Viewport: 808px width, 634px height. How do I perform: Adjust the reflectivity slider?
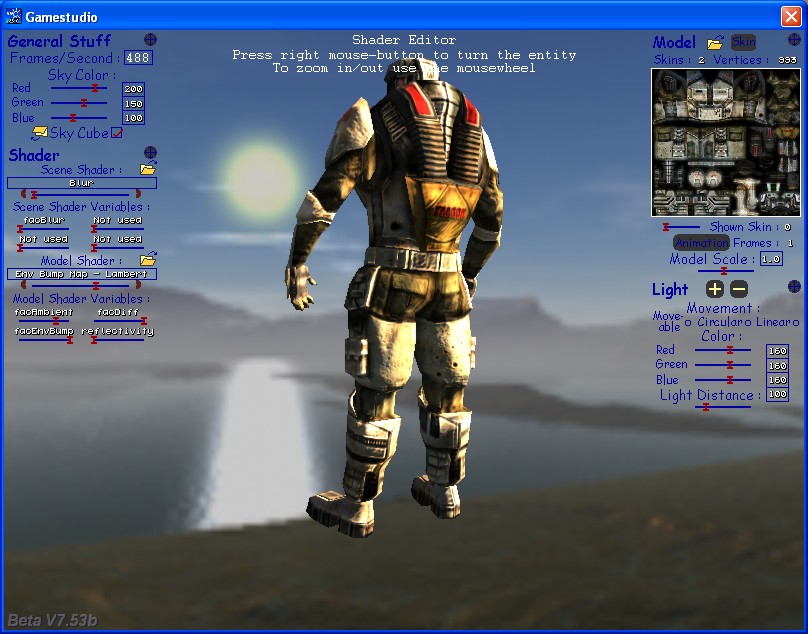pos(118,340)
